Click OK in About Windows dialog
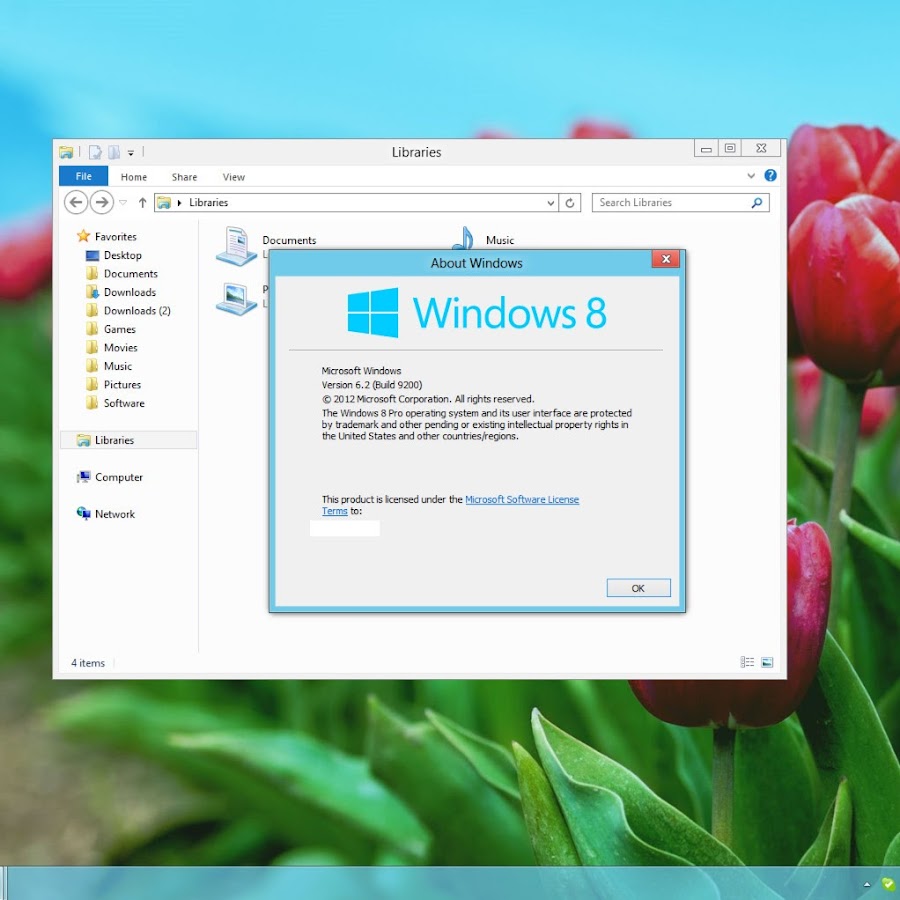 [x=638, y=588]
